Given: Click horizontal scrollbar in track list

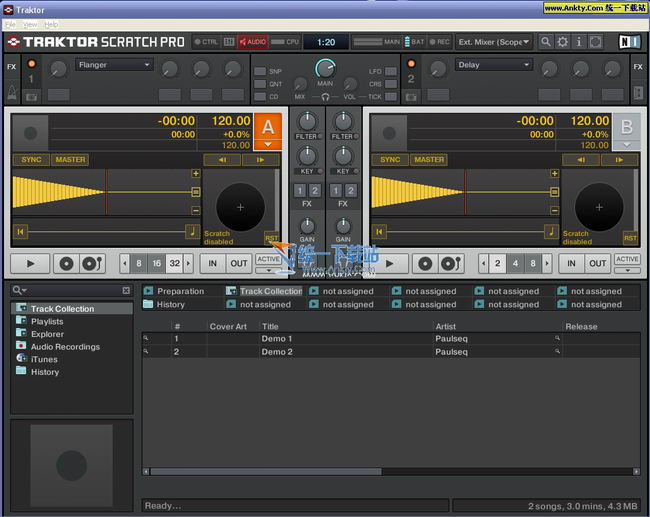Looking at the screenshot, I should 266,471.
